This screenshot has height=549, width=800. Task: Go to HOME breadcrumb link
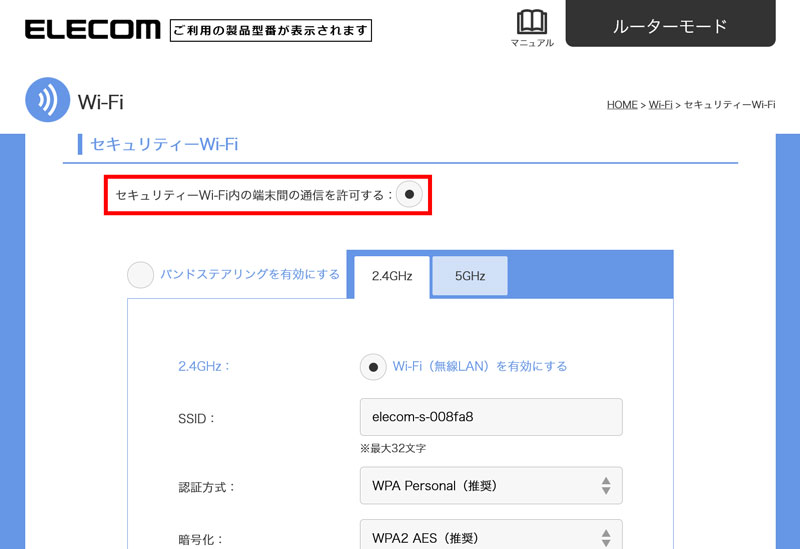pyautogui.click(x=622, y=105)
